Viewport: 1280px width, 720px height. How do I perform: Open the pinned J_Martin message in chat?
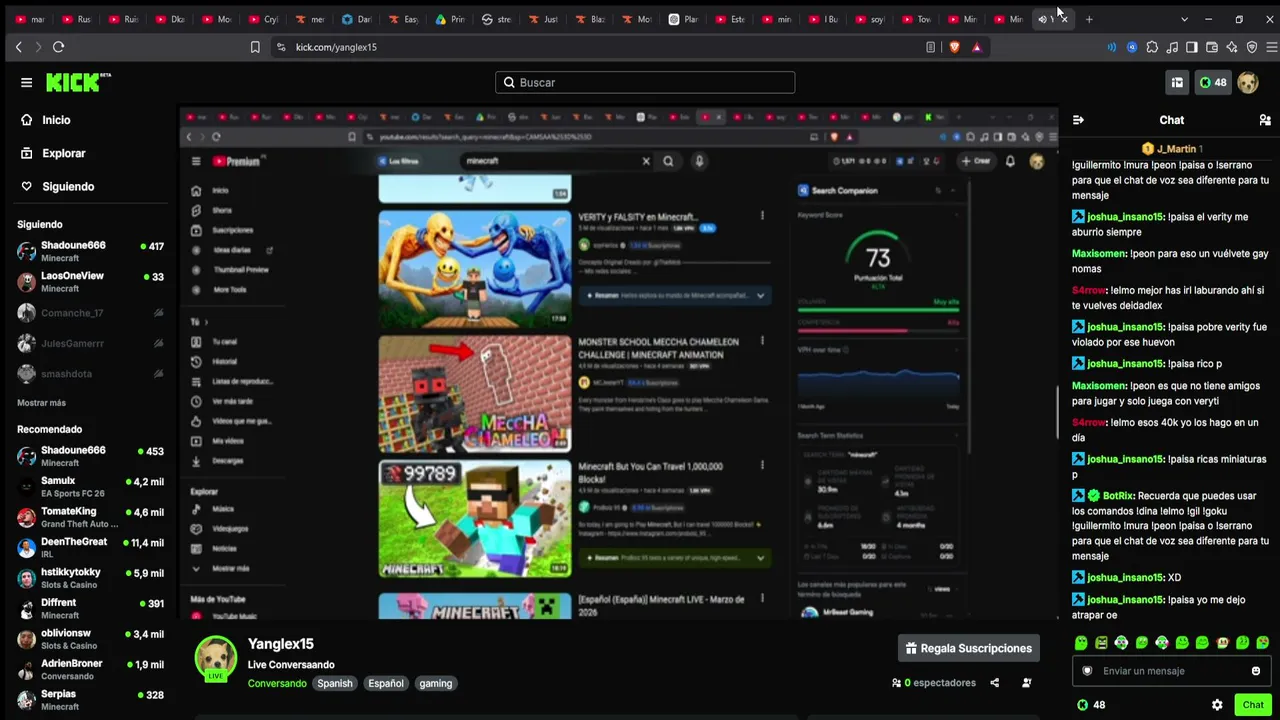pos(1171,149)
